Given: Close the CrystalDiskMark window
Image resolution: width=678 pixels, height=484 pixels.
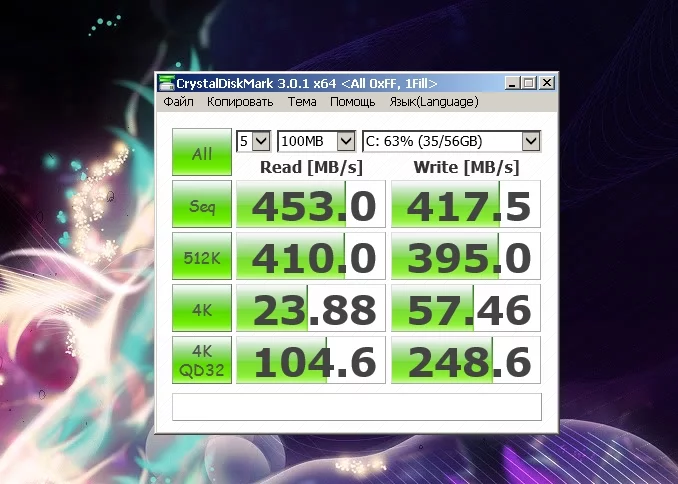Looking at the screenshot, I should tap(547, 83).
